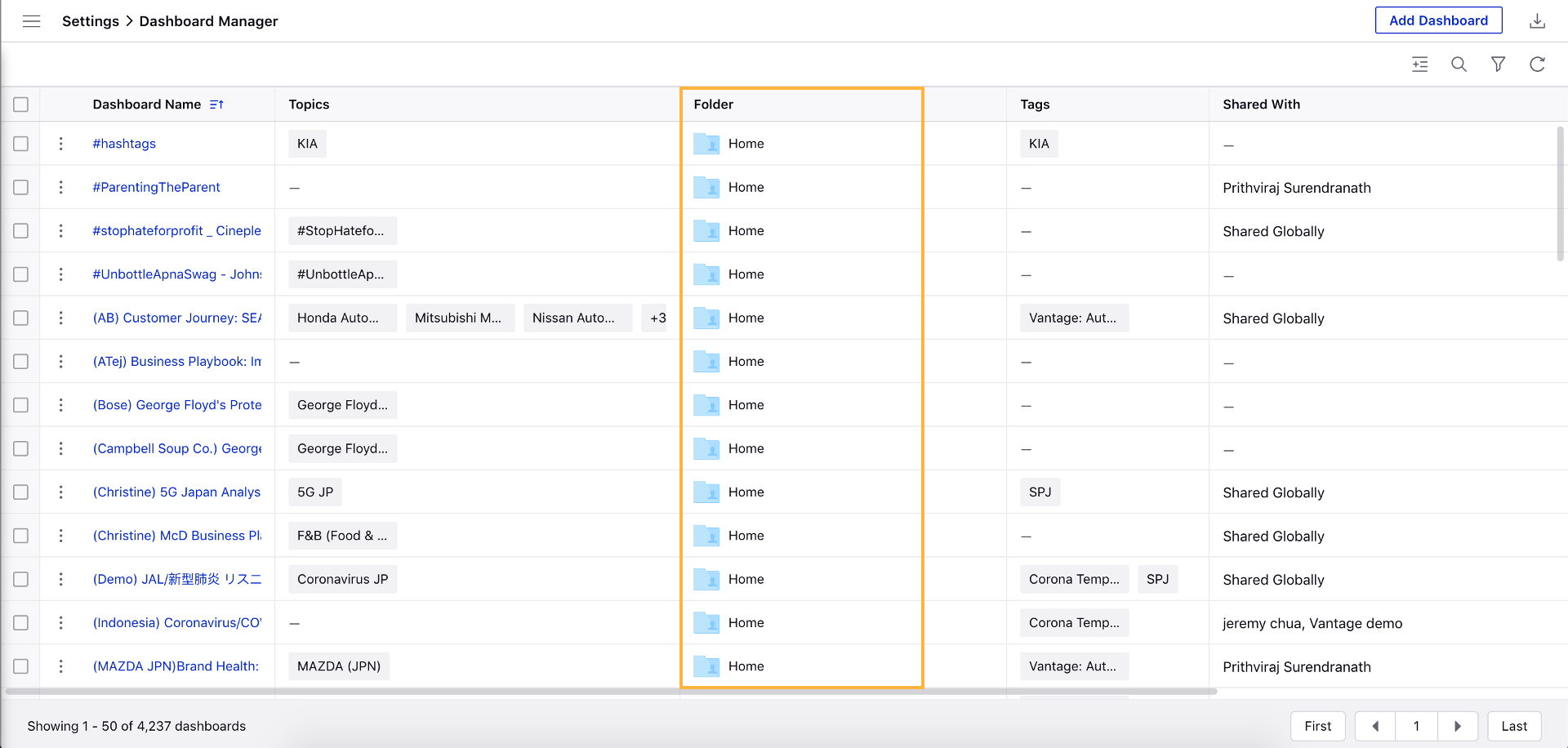Image resolution: width=1568 pixels, height=748 pixels.
Task: Click the current page number 1 field
Action: point(1416,726)
